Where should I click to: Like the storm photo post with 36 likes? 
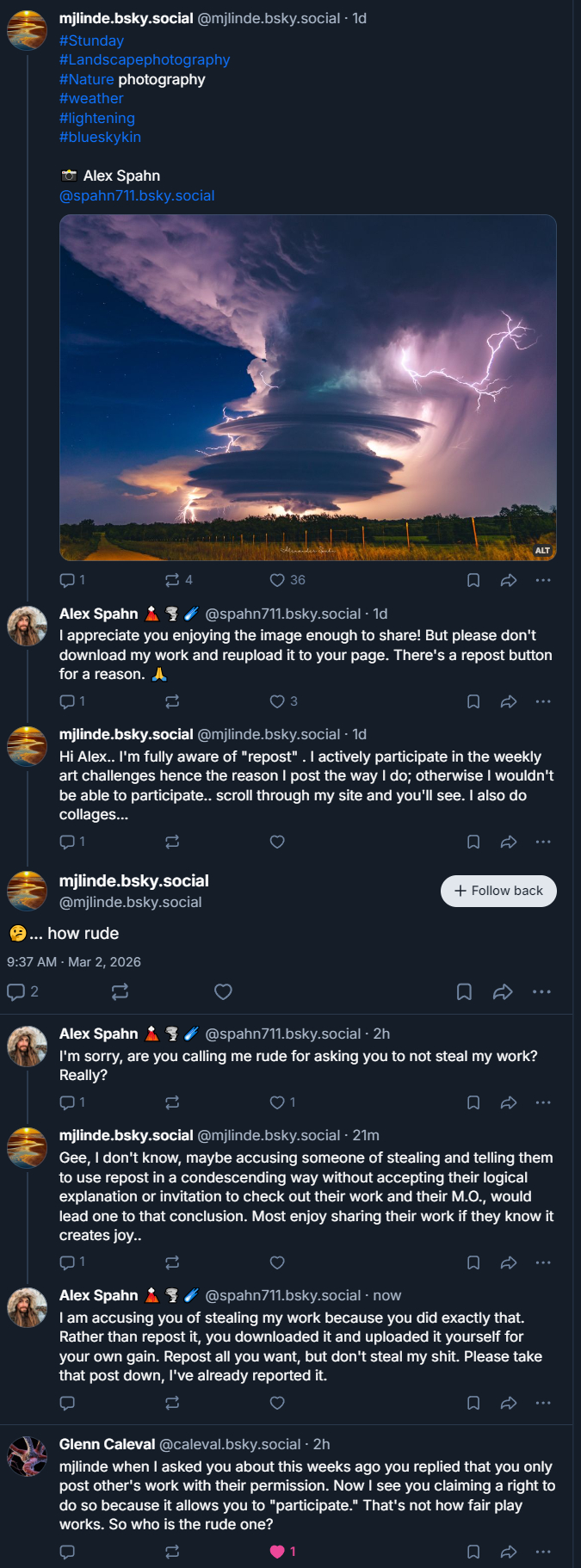click(x=277, y=580)
